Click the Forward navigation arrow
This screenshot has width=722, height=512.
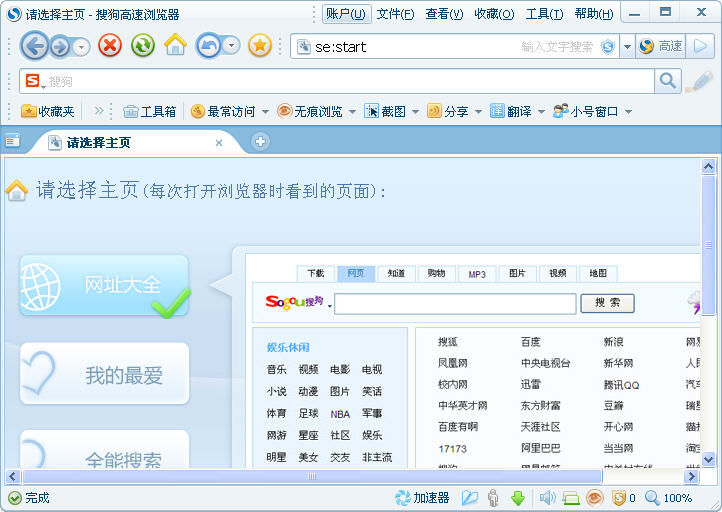pos(60,47)
